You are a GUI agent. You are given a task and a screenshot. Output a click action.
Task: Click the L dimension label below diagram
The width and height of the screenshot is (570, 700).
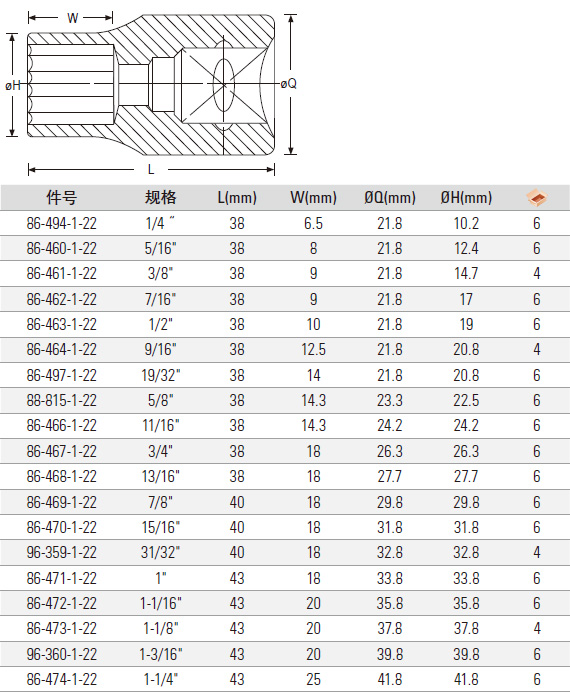[x=151, y=169]
